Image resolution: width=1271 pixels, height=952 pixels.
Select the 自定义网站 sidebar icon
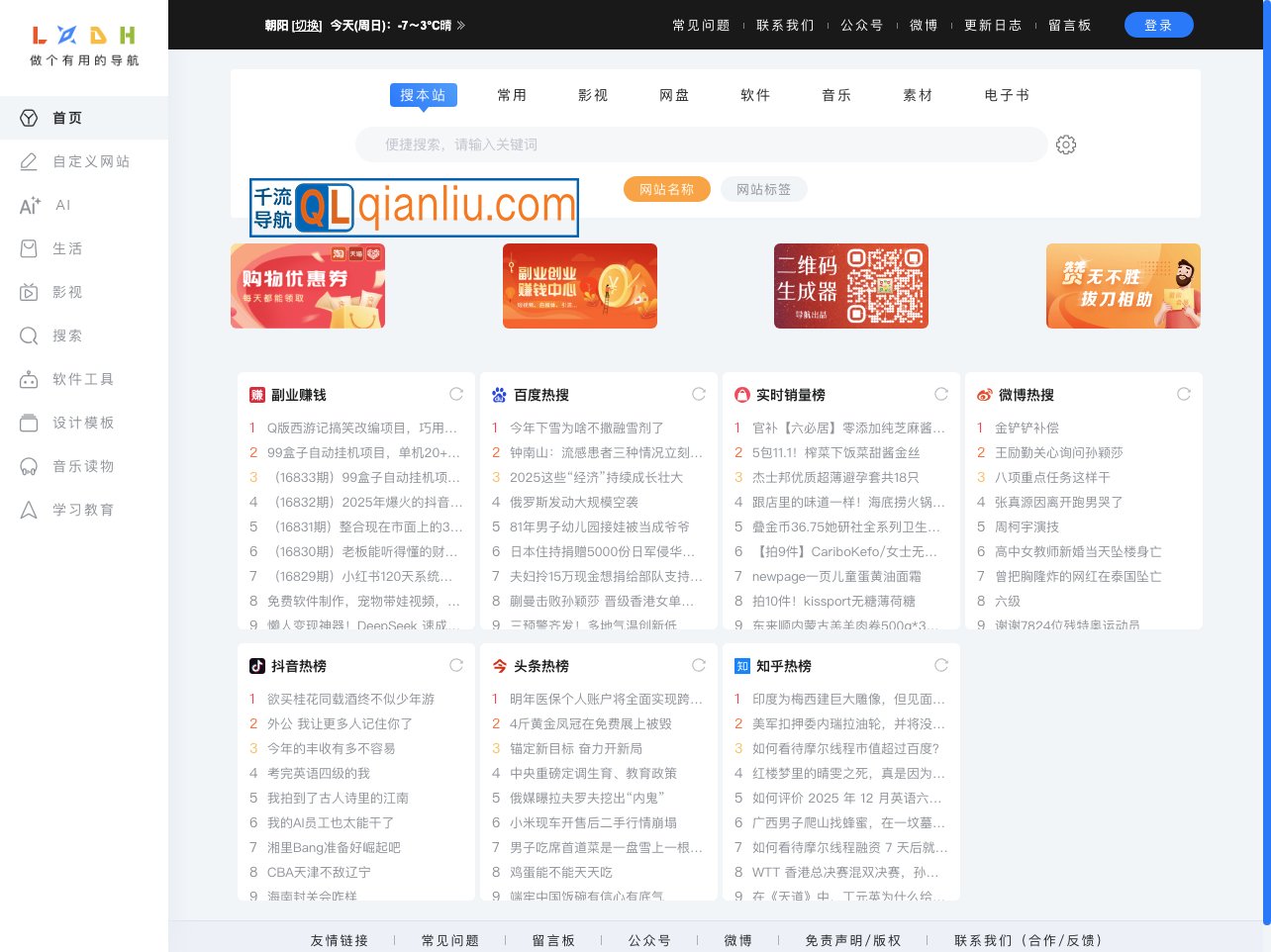coord(29,161)
